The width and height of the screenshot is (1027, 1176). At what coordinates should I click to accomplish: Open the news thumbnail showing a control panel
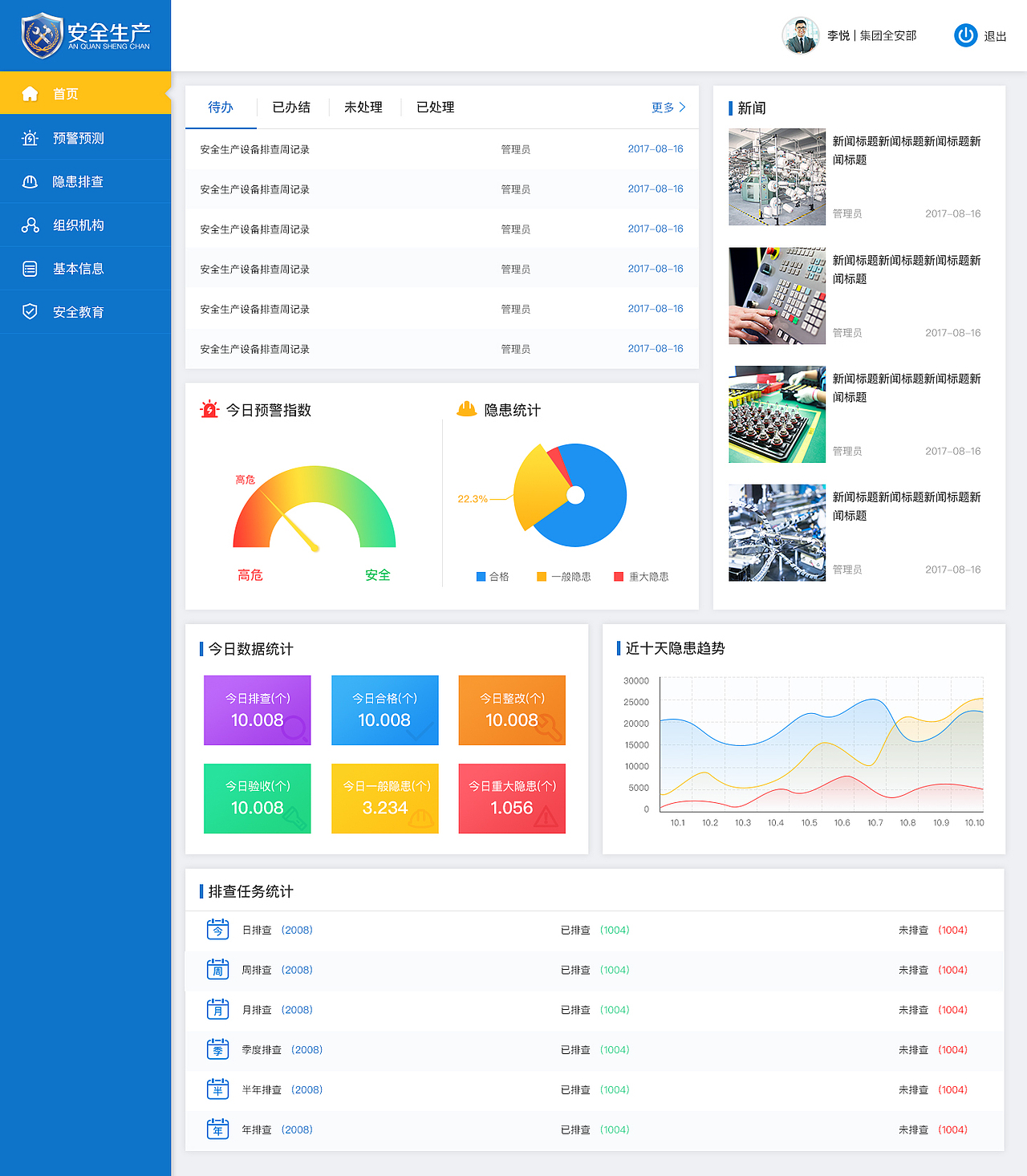777,296
